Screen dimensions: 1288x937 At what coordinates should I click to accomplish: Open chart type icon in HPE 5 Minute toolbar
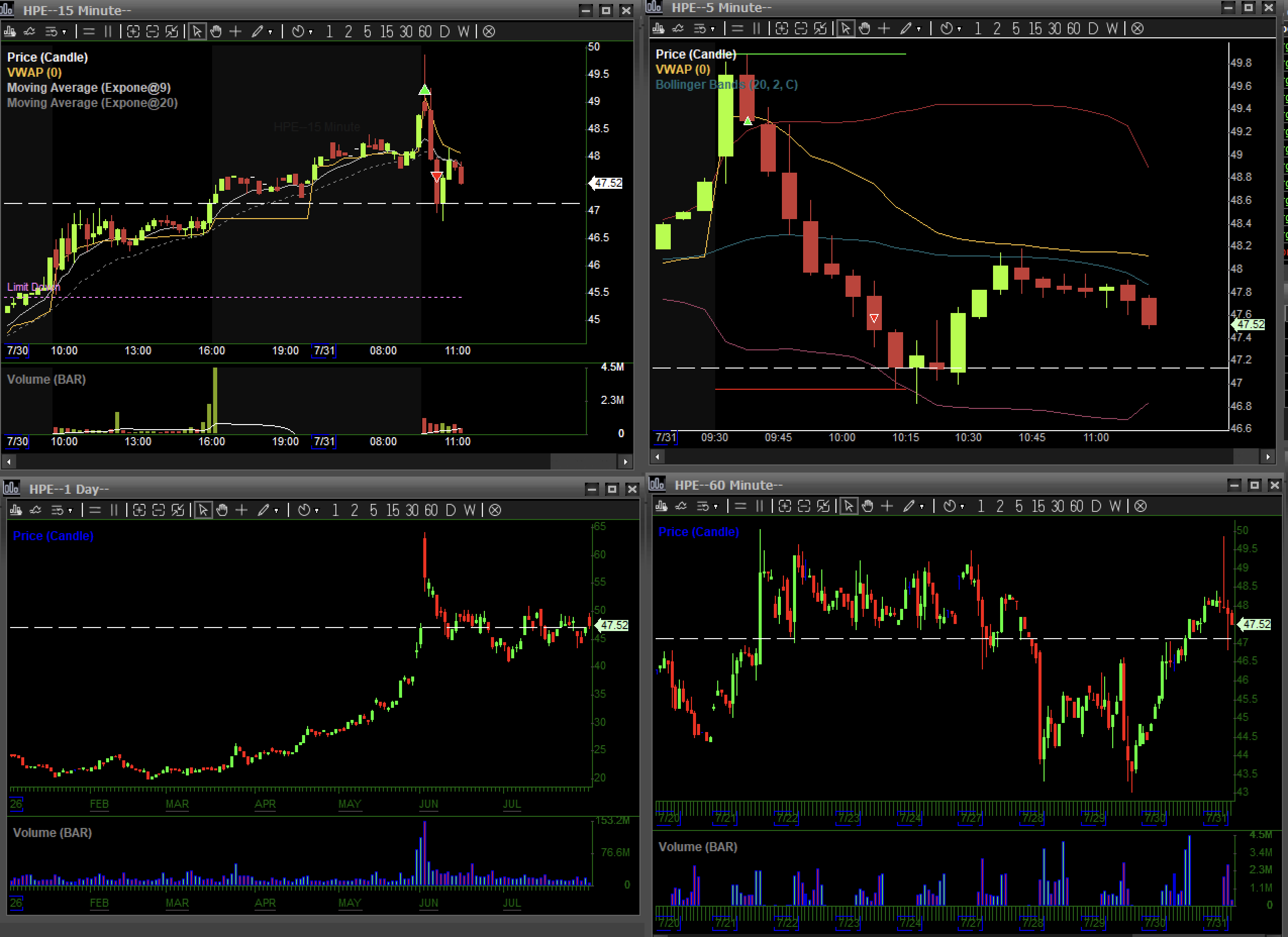659,28
